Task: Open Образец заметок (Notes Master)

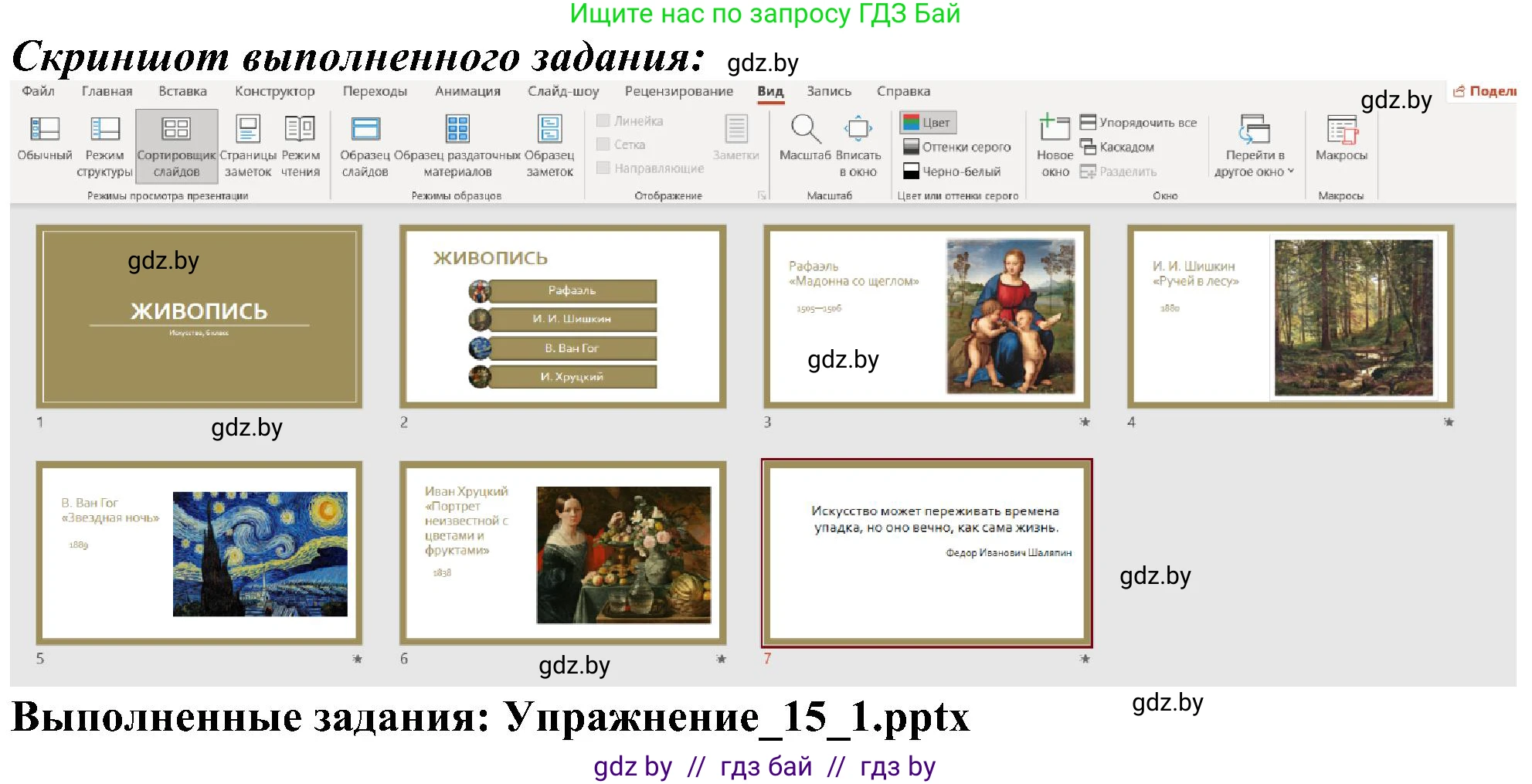Action: (x=550, y=147)
